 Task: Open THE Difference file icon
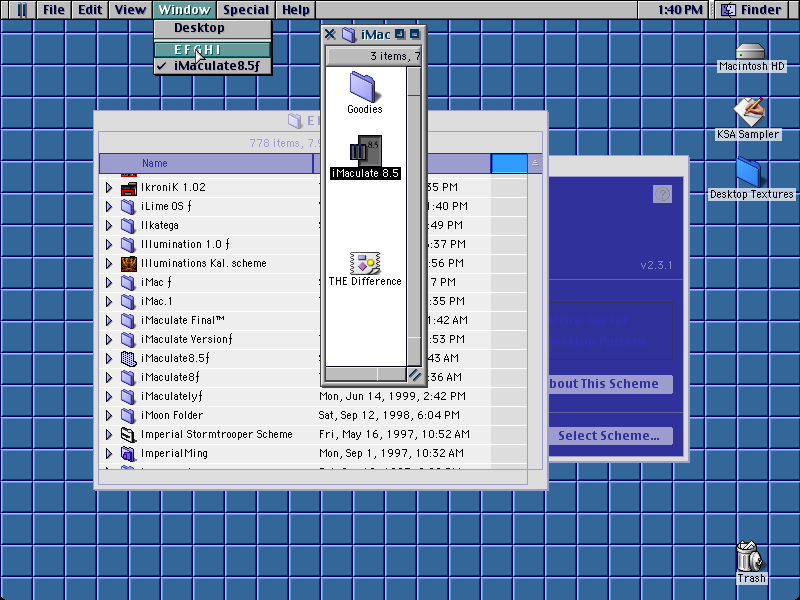365,263
